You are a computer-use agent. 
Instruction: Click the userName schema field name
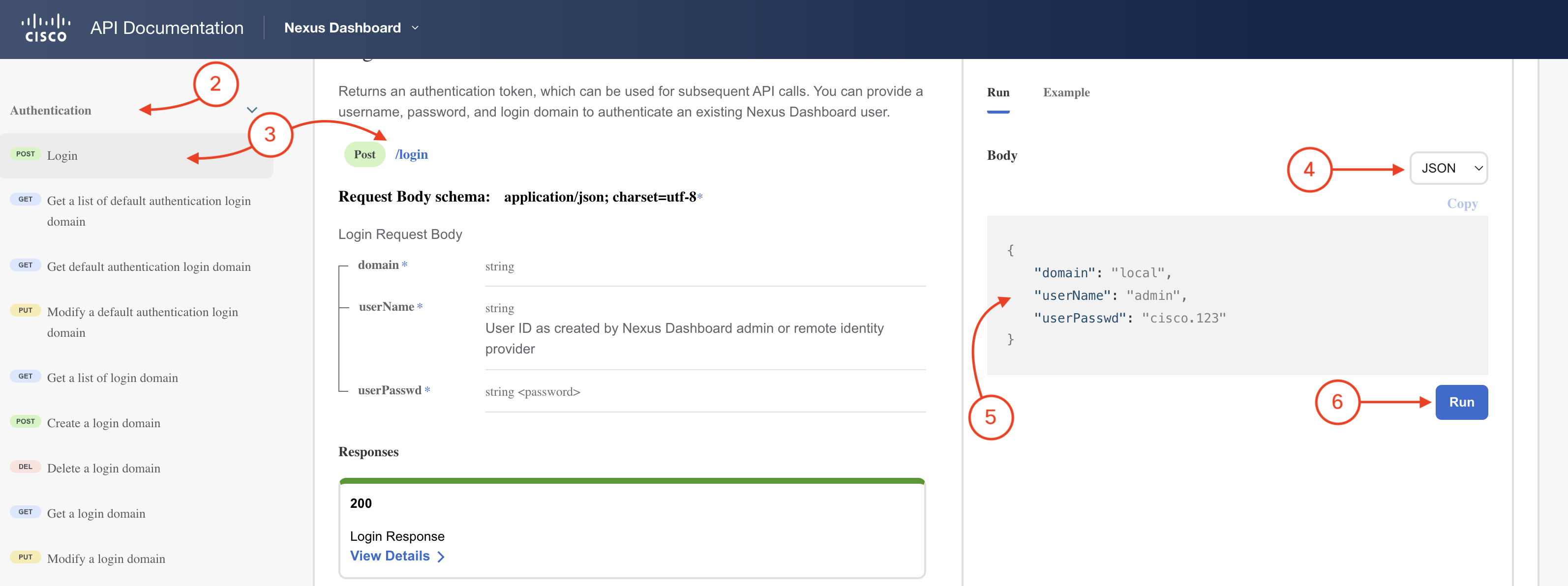tap(386, 307)
